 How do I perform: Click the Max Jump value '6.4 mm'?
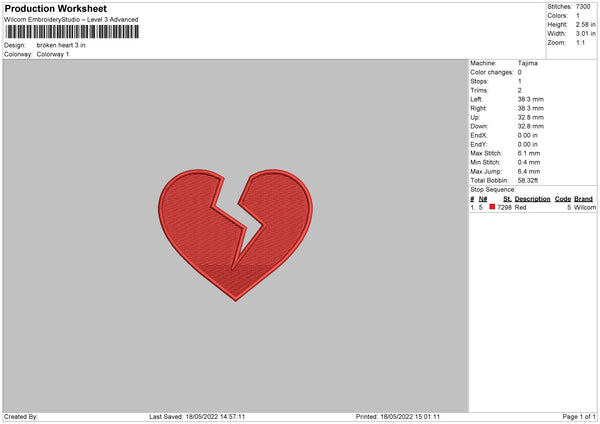click(529, 171)
